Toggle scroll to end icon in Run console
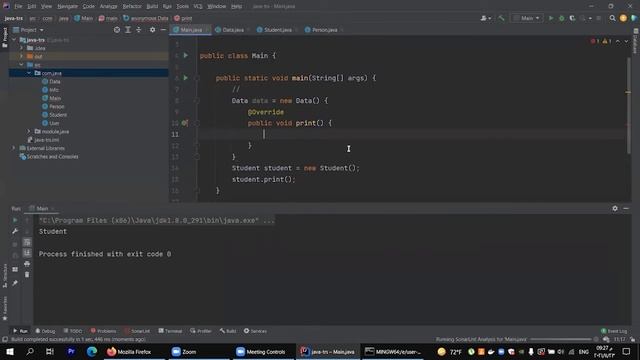The height and width of the screenshot is (360, 640). [27, 253]
